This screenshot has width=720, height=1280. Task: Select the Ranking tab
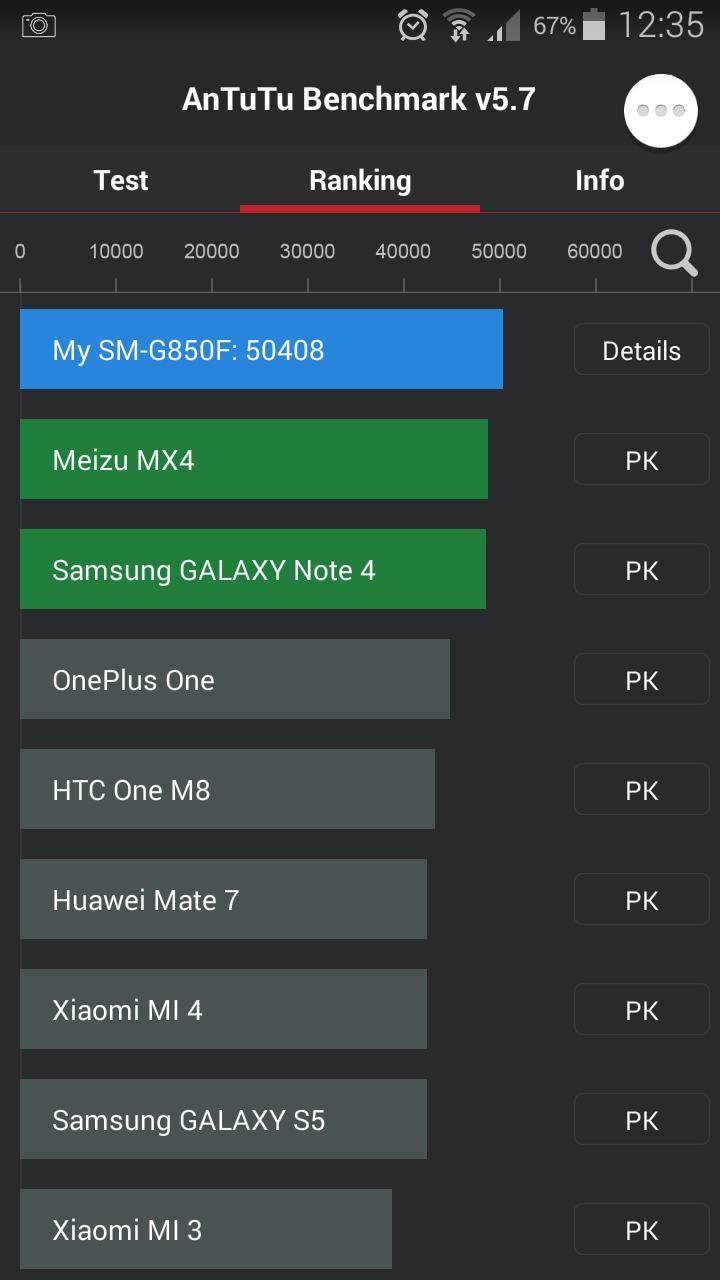click(360, 181)
